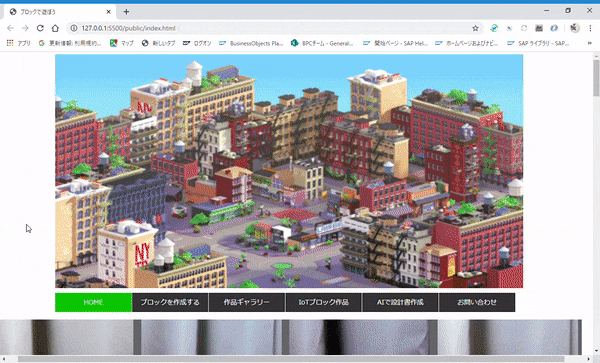Open the Google 更新情報 bookmark

[70, 43]
